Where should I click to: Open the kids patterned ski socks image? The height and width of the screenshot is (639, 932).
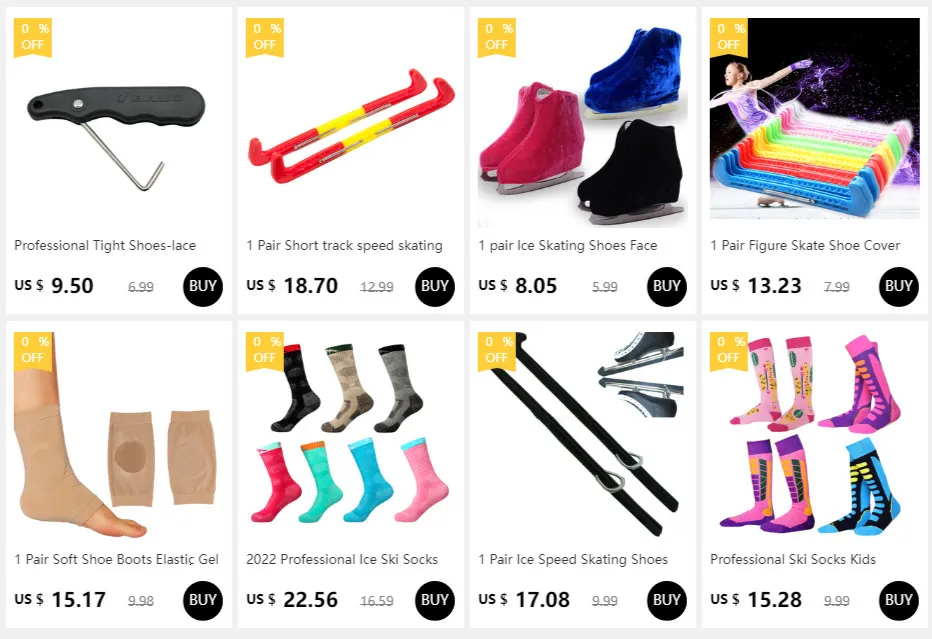pos(814,436)
